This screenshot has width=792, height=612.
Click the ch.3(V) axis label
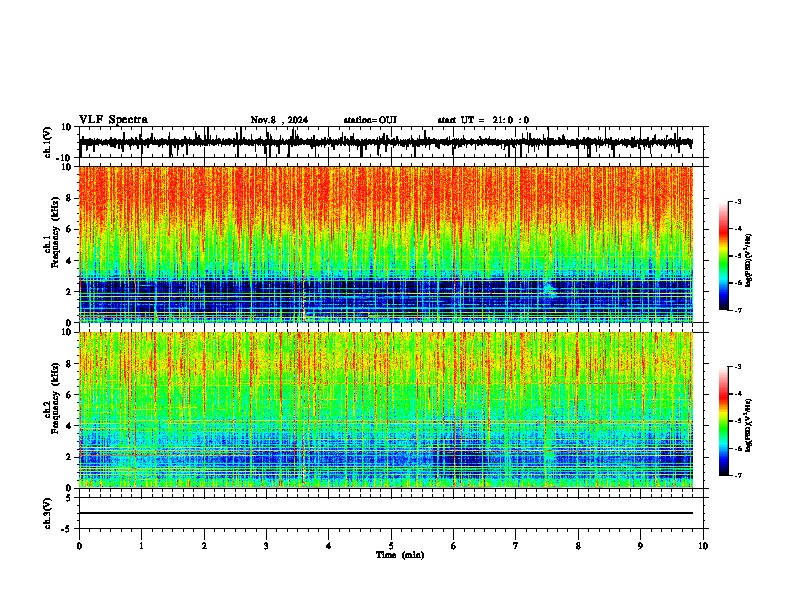pos(48,513)
